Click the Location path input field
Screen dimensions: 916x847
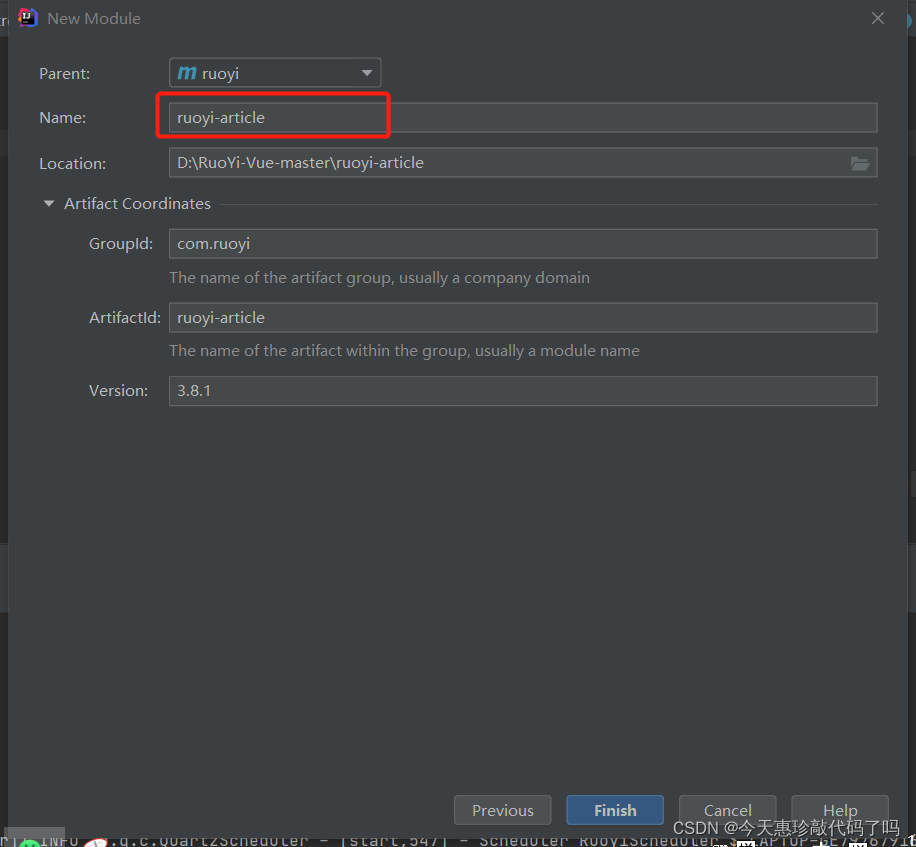(523, 163)
